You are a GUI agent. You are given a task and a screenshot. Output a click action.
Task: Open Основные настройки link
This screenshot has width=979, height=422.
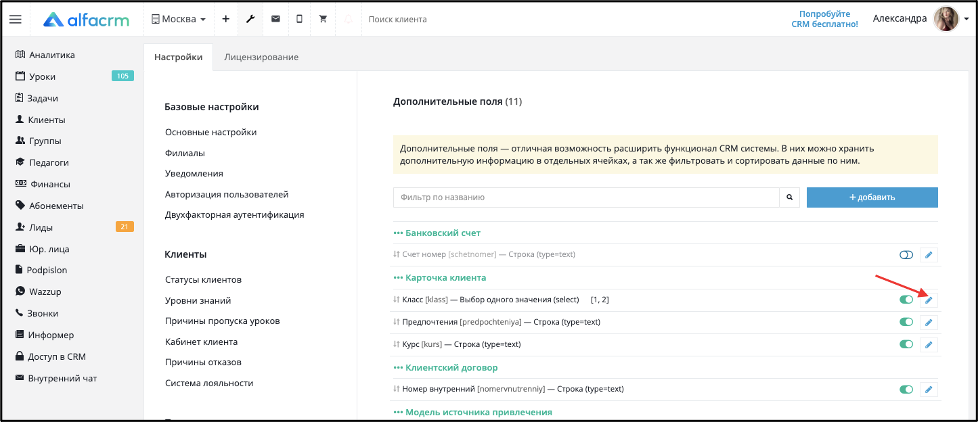(210, 132)
